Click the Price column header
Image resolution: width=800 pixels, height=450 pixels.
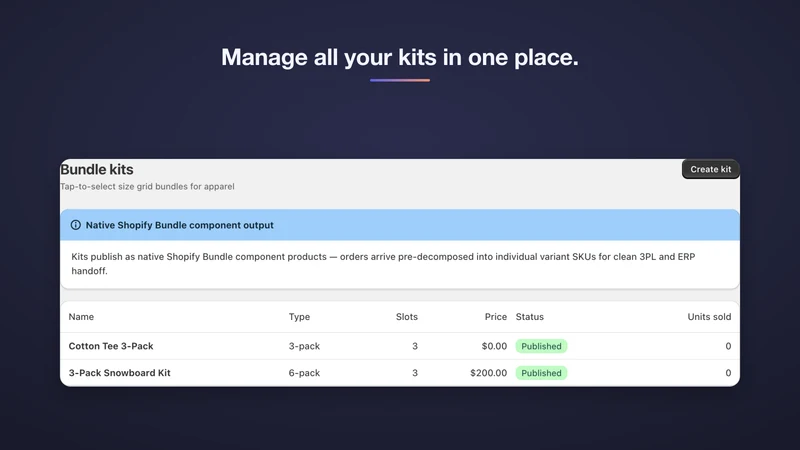495,317
